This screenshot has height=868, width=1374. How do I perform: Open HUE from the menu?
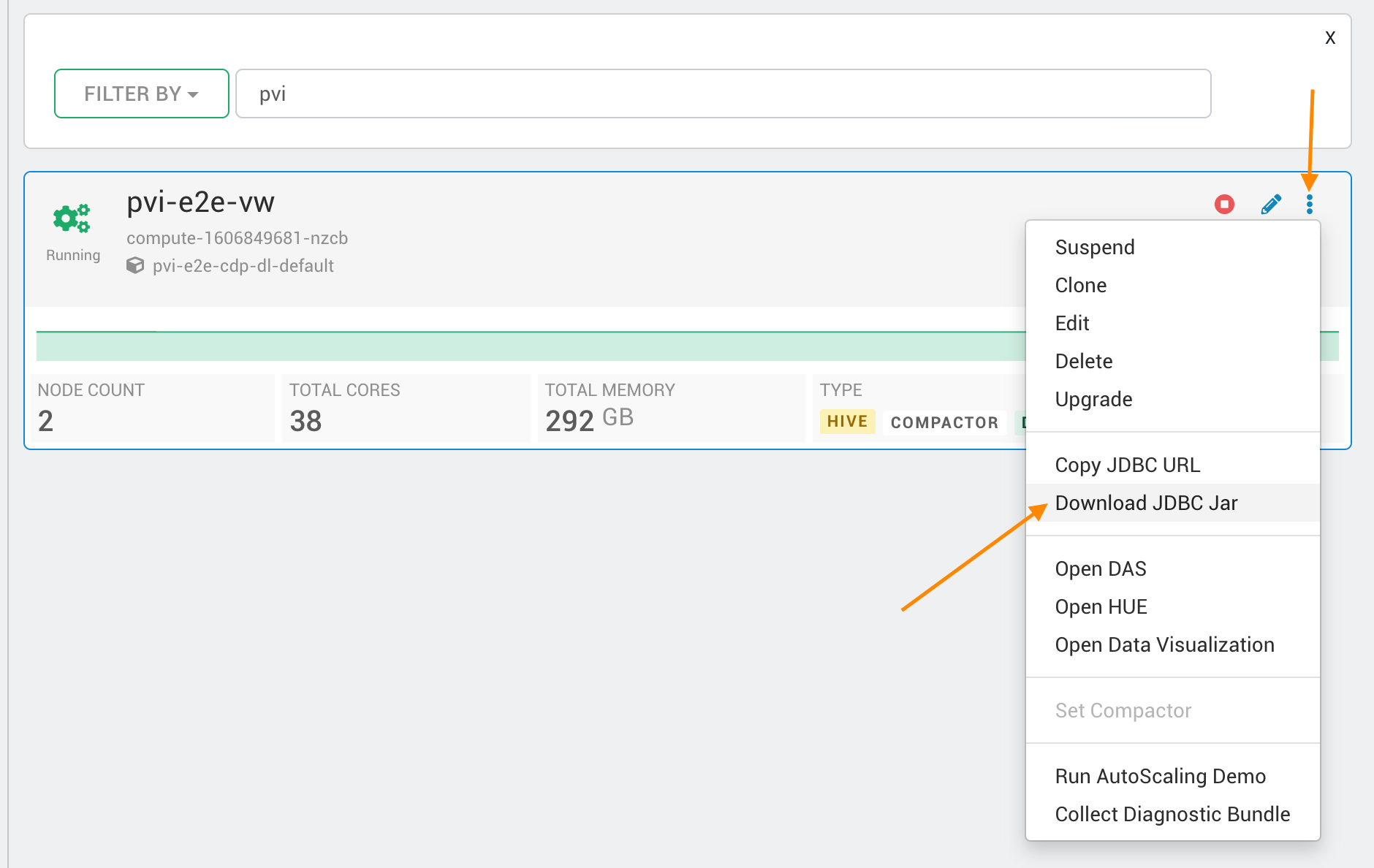click(x=1101, y=606)
